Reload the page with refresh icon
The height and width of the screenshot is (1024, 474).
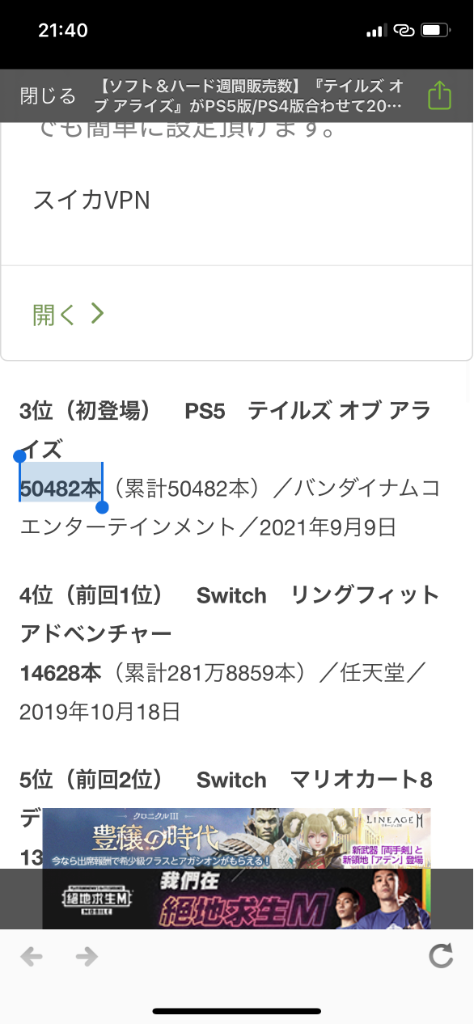pyautogui.click(x=441, y=956)
